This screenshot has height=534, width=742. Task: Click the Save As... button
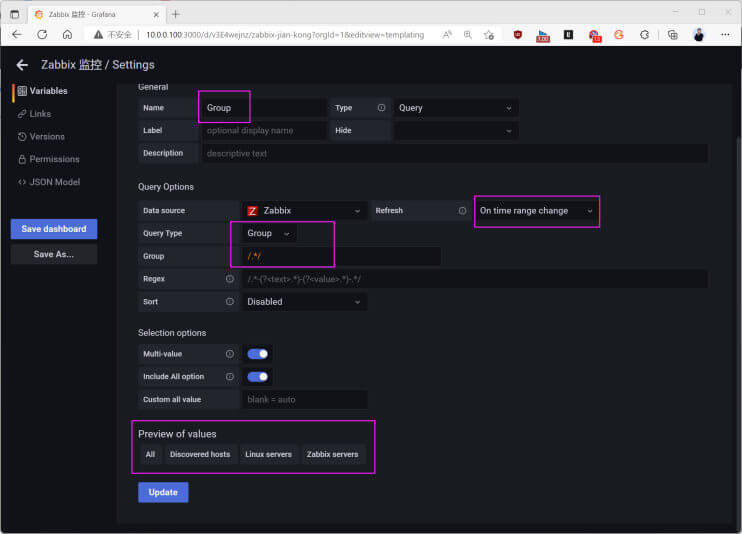point(54,254)
